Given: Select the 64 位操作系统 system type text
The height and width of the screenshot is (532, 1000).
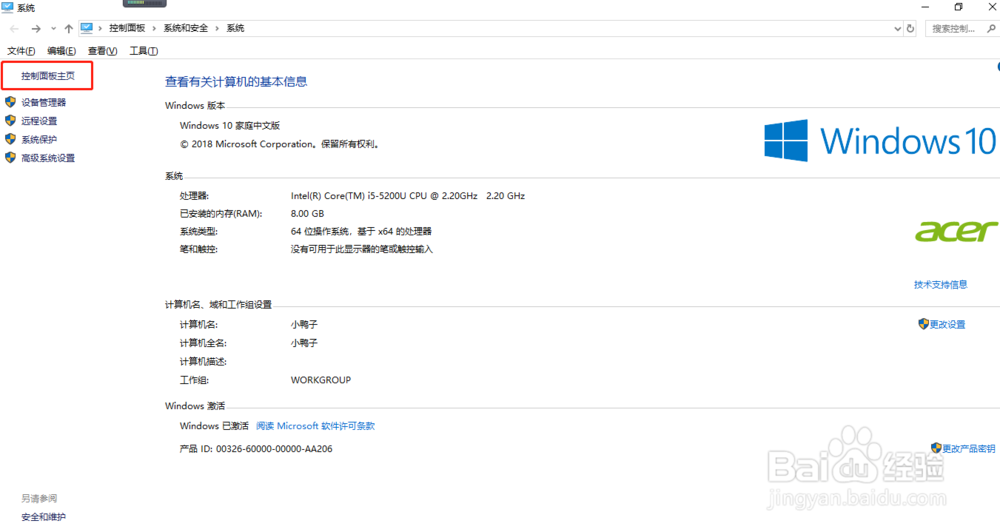Looking at the screenshot, I should coord(361,231).
